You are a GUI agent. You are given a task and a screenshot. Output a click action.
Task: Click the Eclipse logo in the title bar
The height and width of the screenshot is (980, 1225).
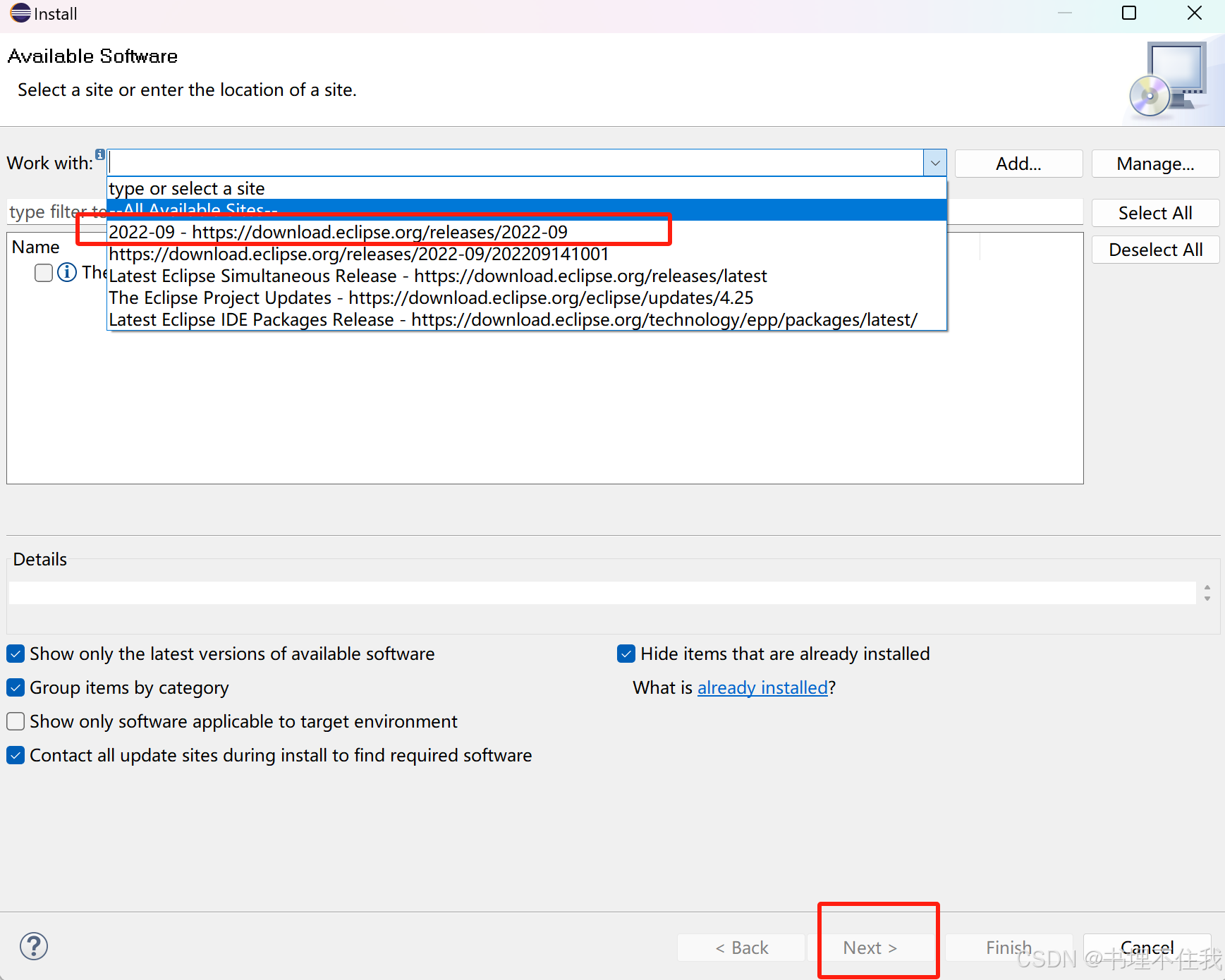tap(19, 13)
